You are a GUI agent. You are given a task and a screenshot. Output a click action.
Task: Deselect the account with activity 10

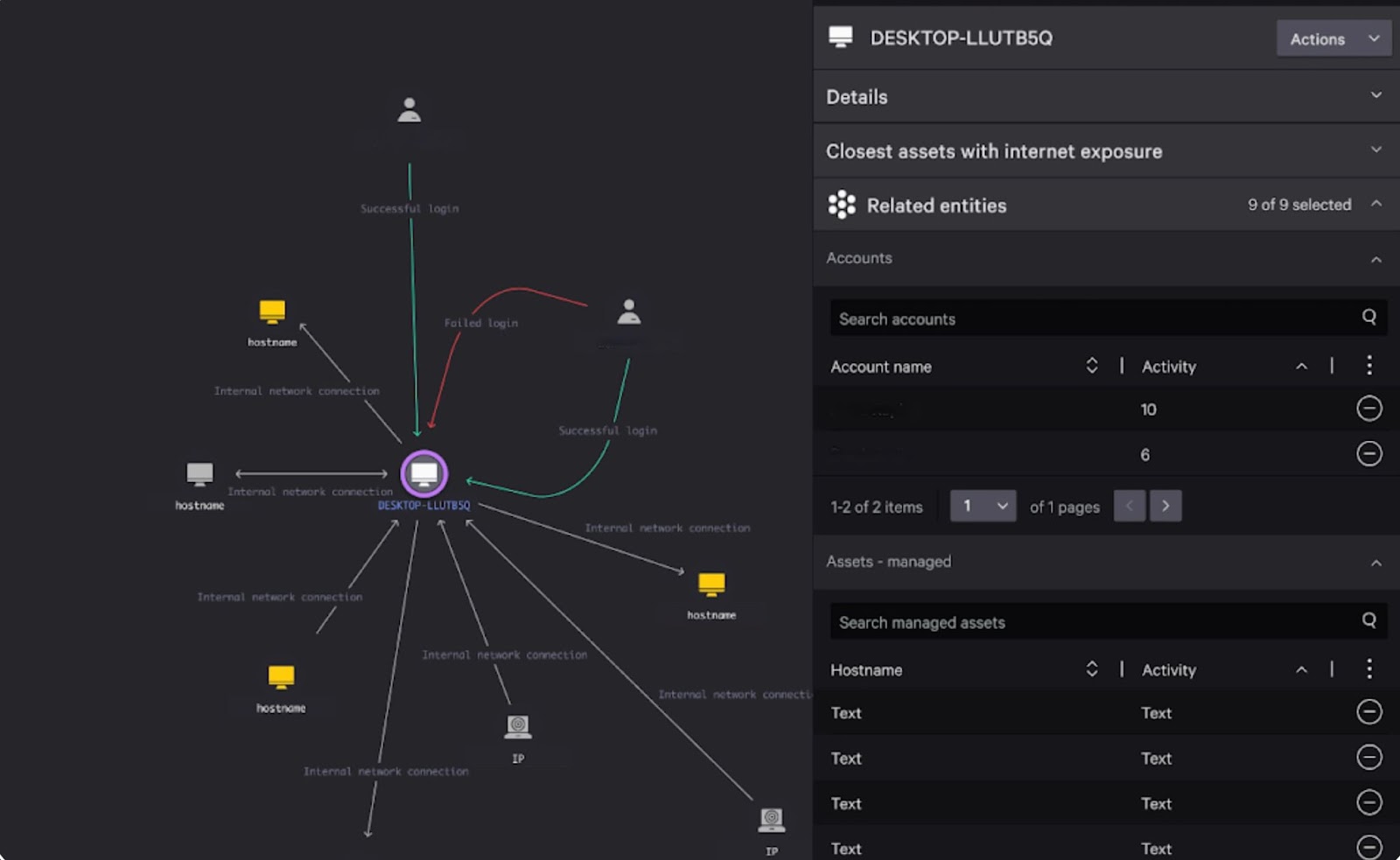(1368, 409)
